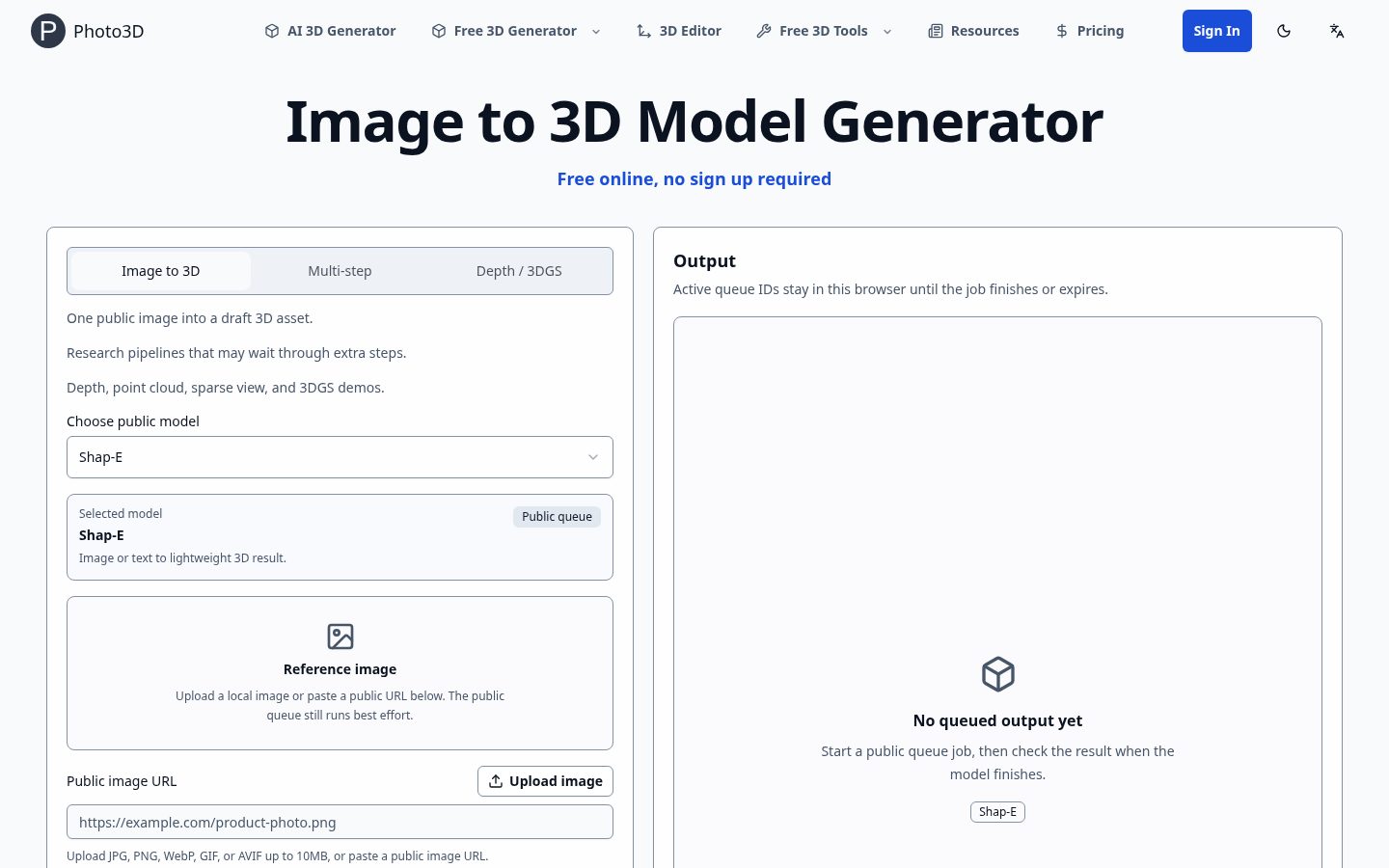
Task: Click the Public queue badge
Action: (x=557, y=517)
